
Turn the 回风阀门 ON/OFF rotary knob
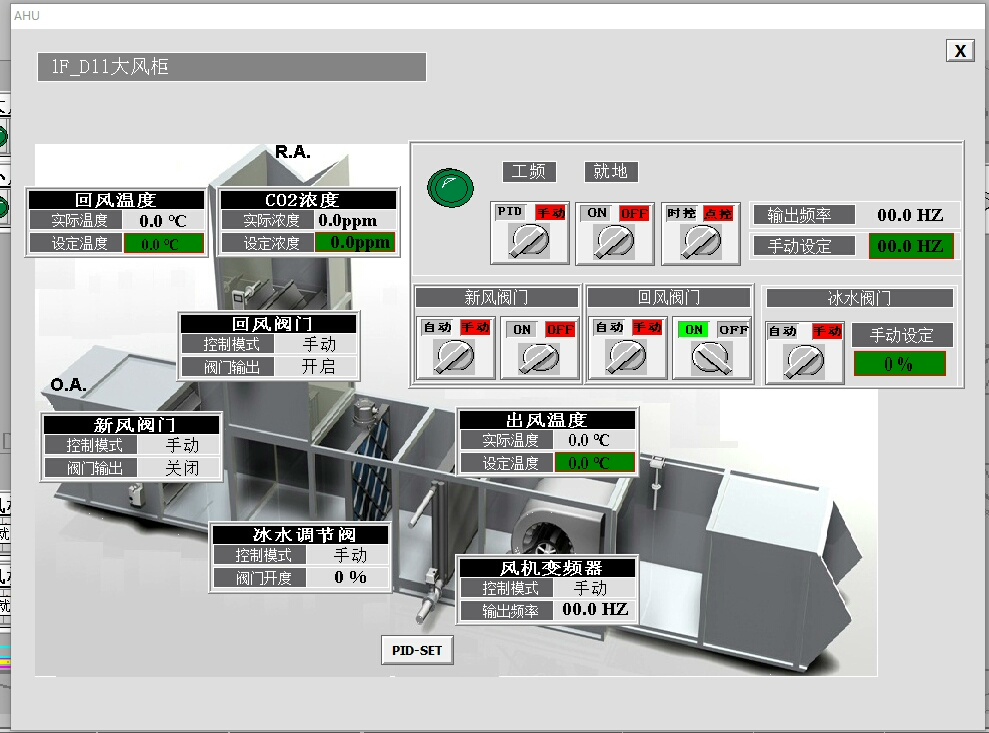point(712,355)
